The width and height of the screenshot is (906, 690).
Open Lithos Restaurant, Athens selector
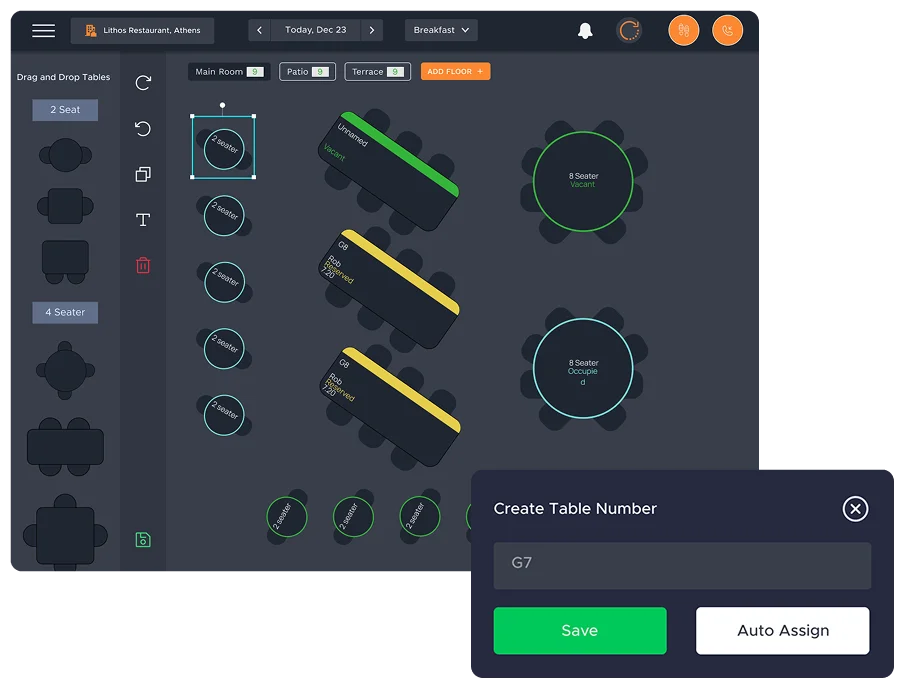click(x=142, y=31)
